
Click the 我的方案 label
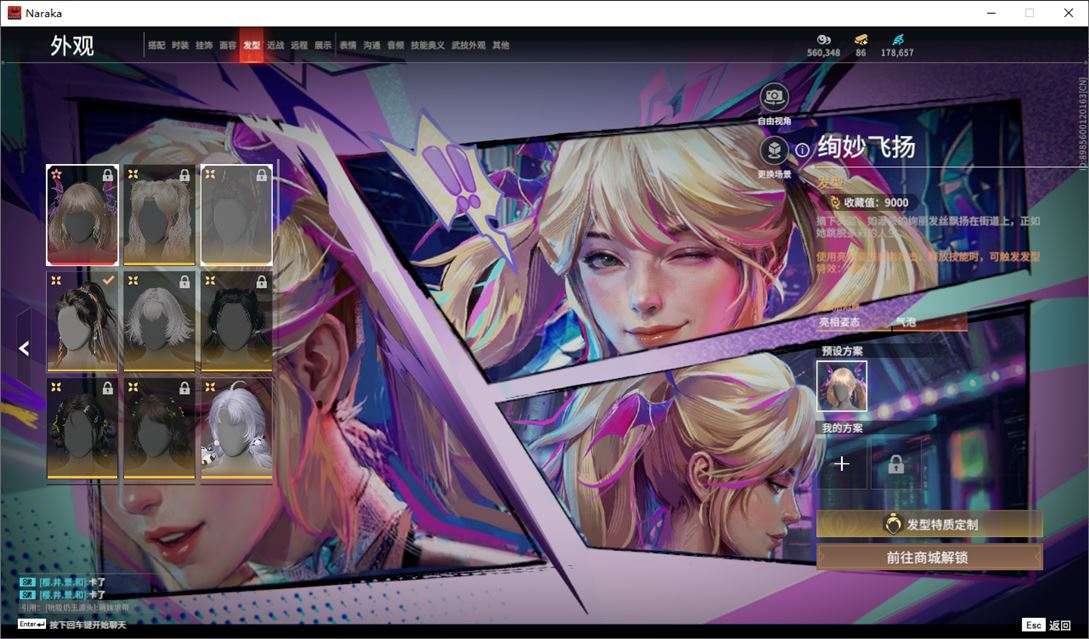tap(842, 428)
